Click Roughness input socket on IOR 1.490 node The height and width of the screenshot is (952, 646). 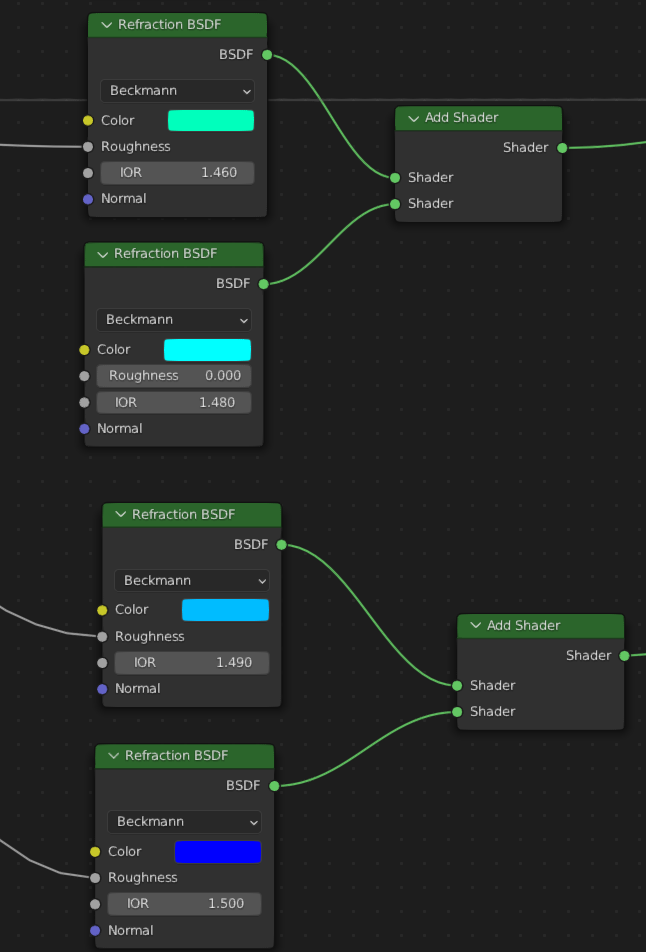click(x=103, y=636)
